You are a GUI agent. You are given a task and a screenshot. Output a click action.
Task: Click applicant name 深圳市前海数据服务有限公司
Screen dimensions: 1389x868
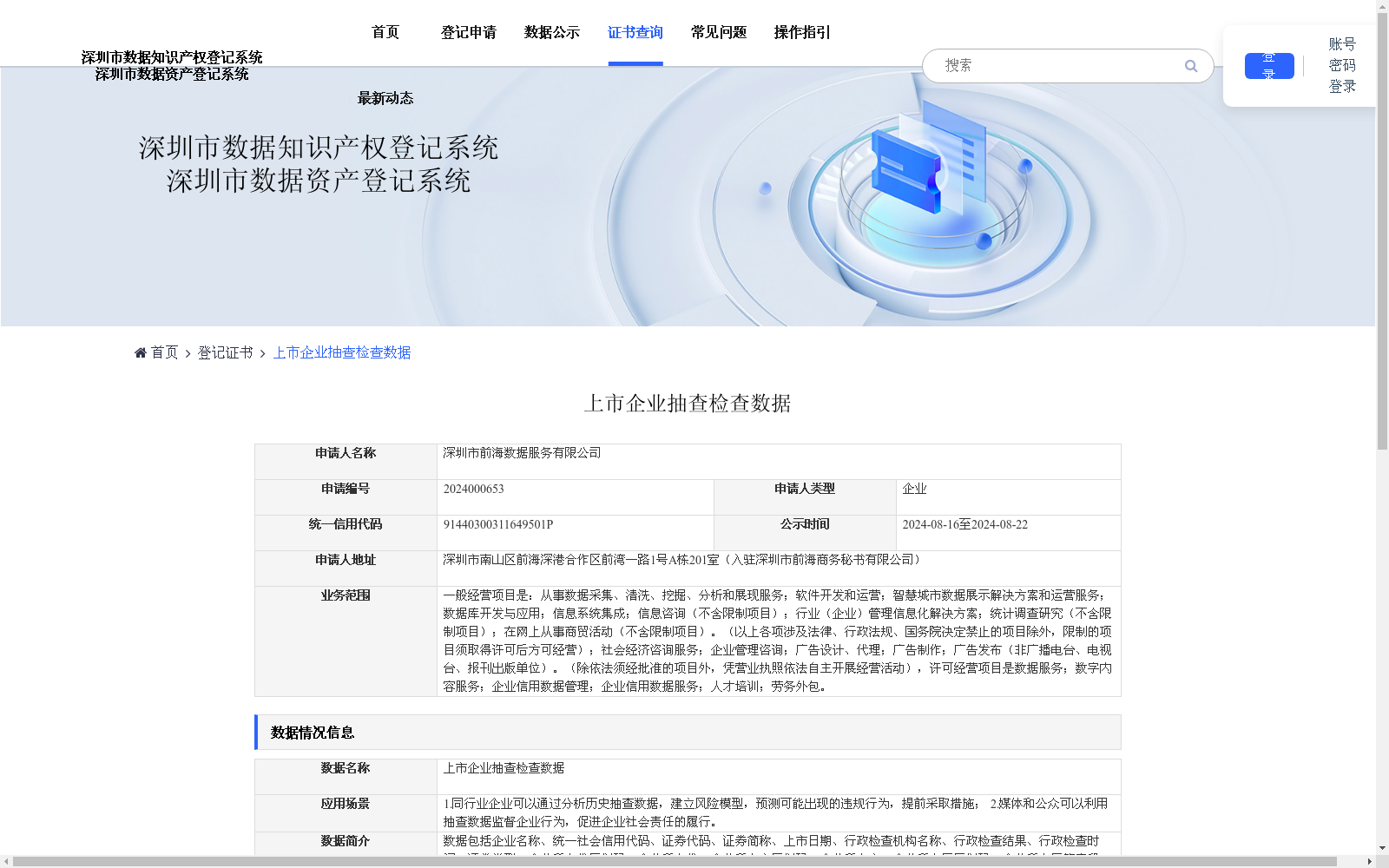coord(522,453)
